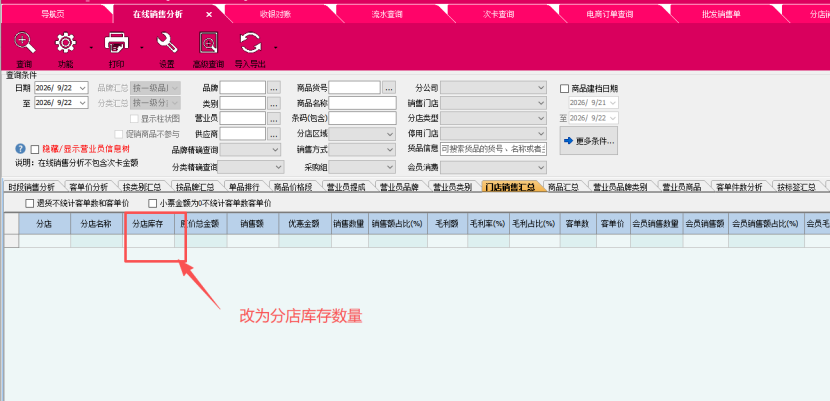Switch to the 电商订单查询 tab
Screen dimensions: 830x401
tap(609, 15)
